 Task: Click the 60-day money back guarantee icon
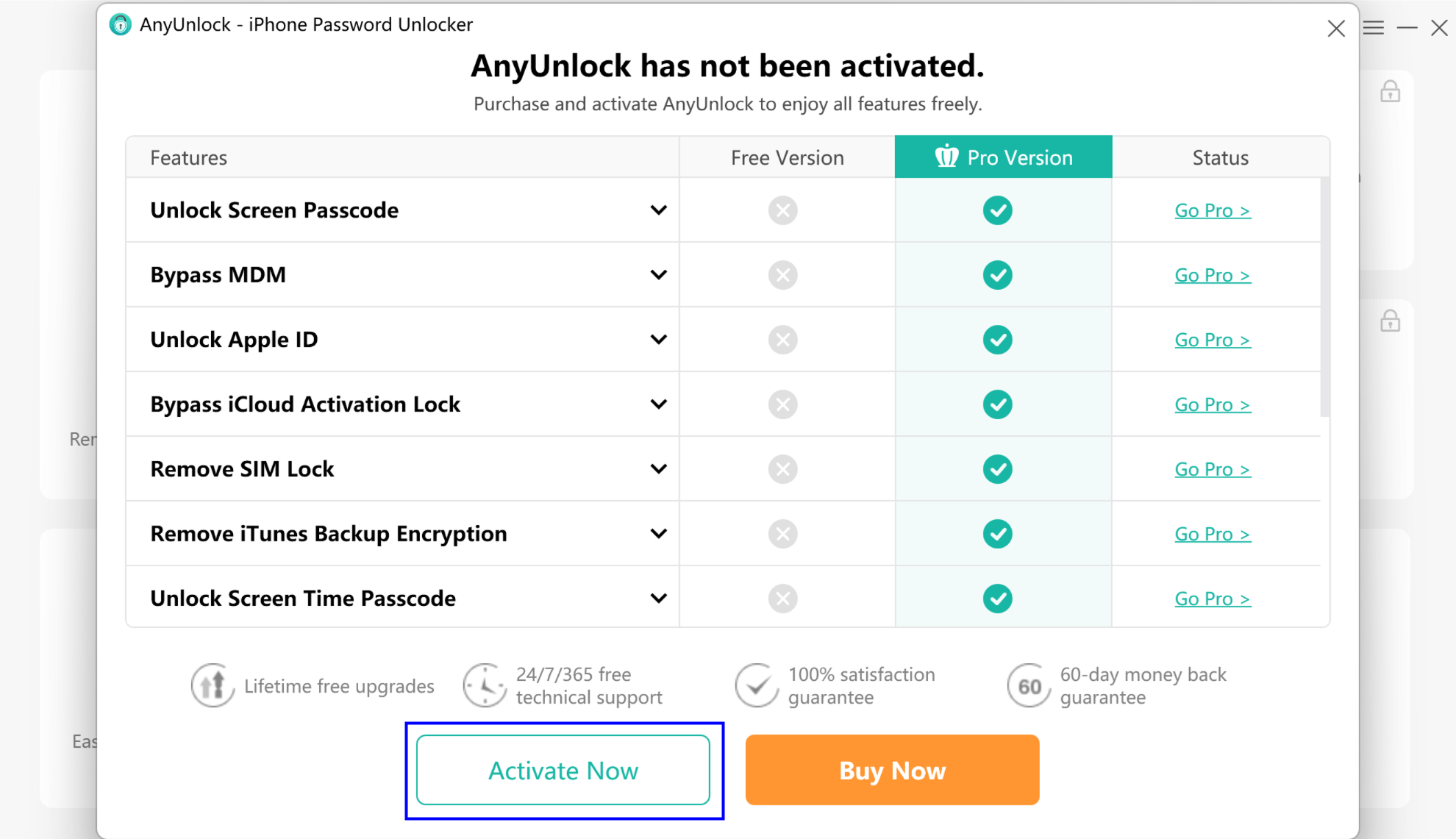(1025, 685)
